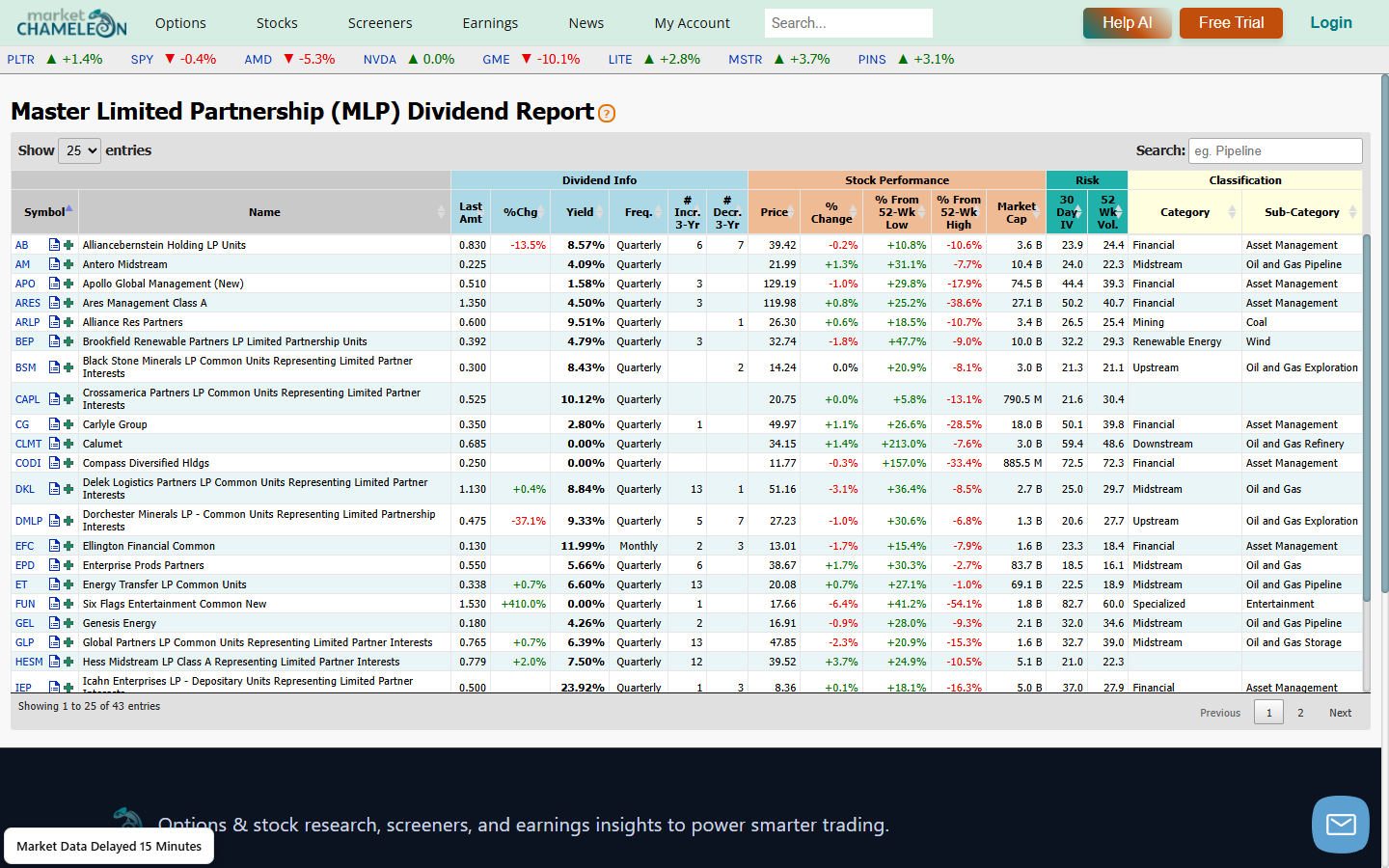Sort the table by Name column
The height and width of the screenshot is (868, 1389).
click(264, 212)
